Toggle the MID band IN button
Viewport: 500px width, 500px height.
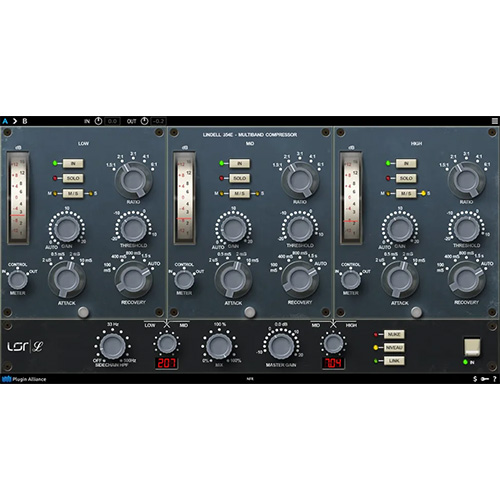239,163
